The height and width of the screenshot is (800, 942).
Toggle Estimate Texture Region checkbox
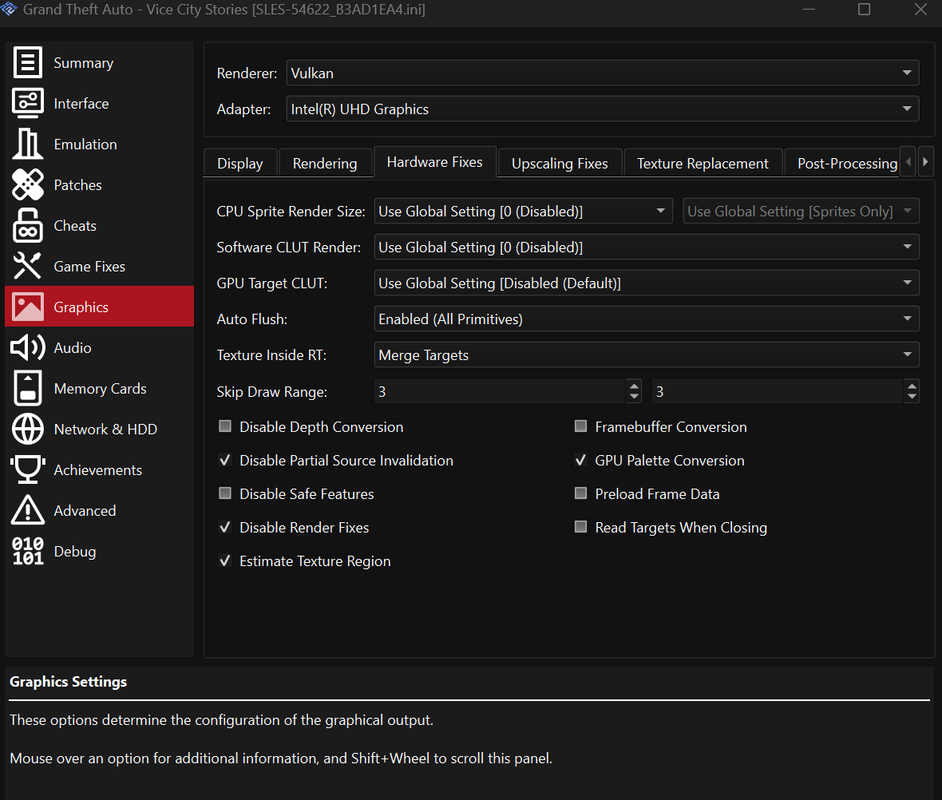click(225, 561)
